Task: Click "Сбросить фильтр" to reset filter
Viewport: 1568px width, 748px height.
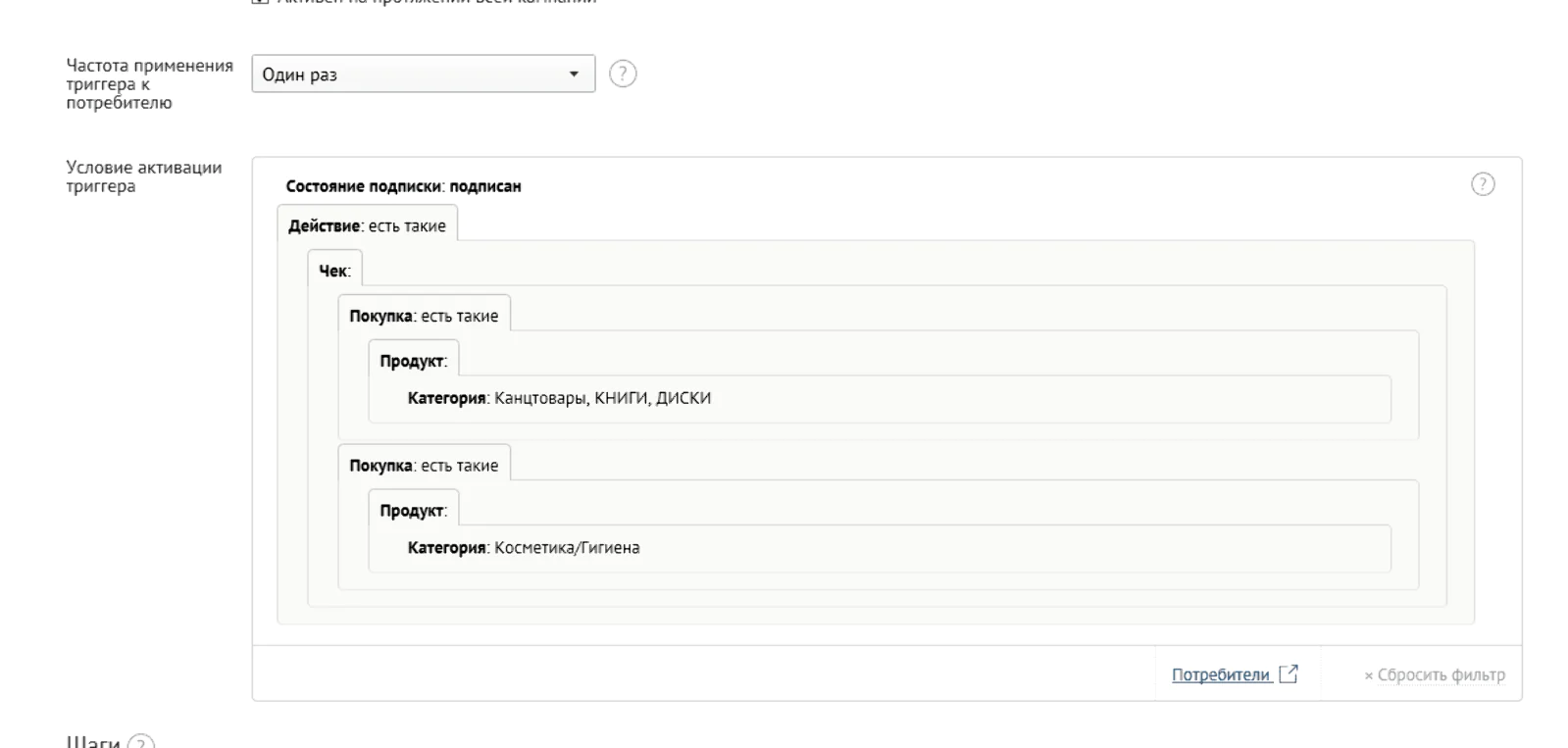Action: [x=1434, y=674]
